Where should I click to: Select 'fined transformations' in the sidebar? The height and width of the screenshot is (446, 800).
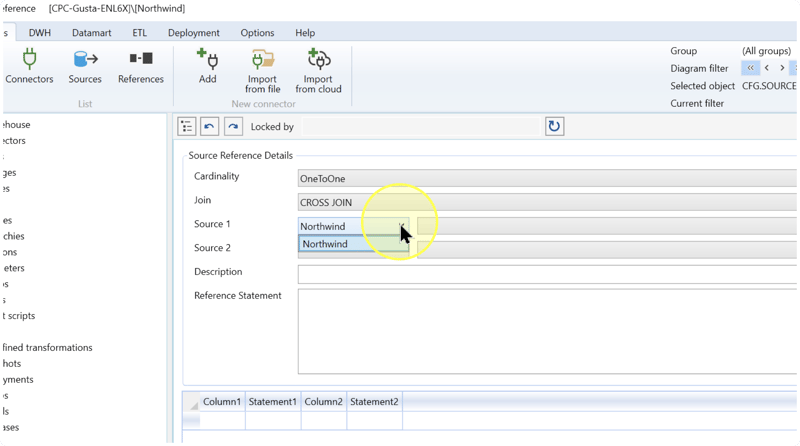tap(47, 348)
